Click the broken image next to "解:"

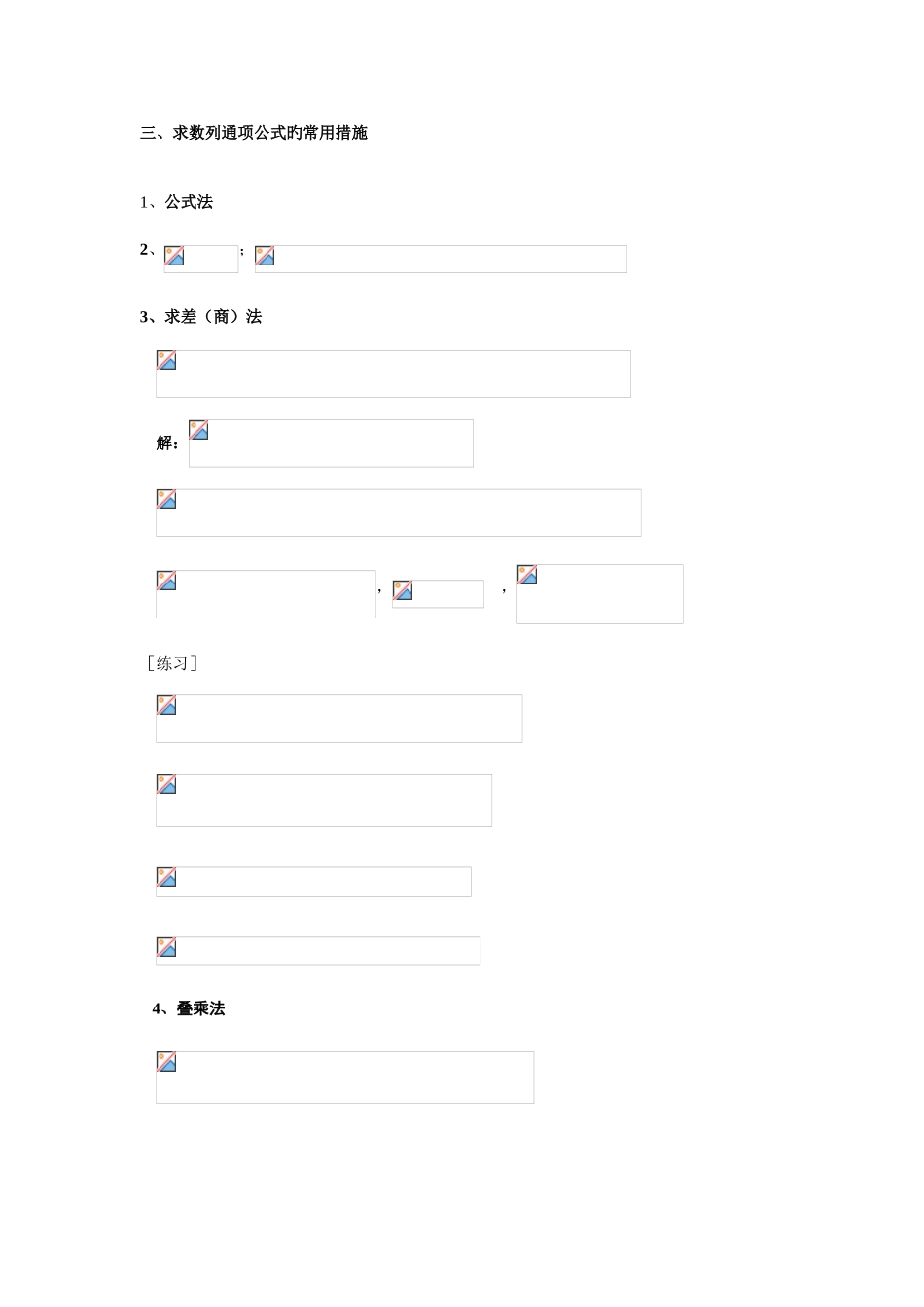click(x=331, y=443)
